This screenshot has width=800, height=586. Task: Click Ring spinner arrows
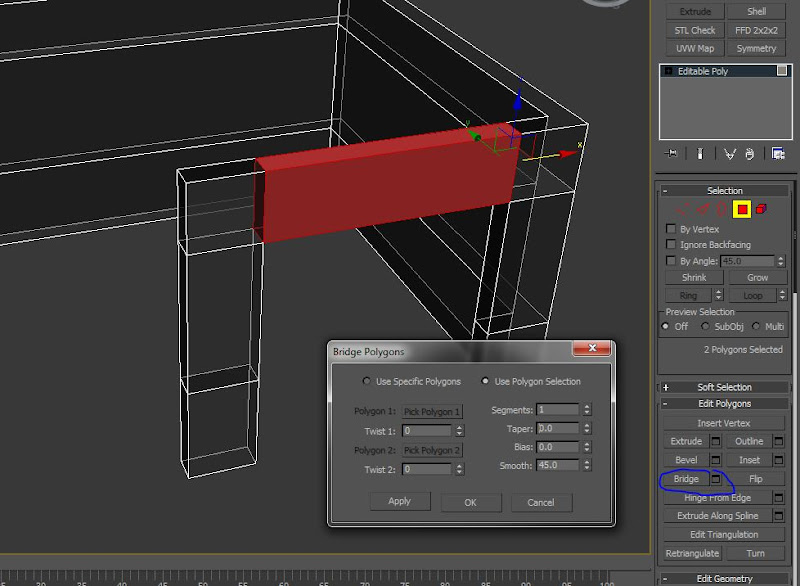[718, 295]
